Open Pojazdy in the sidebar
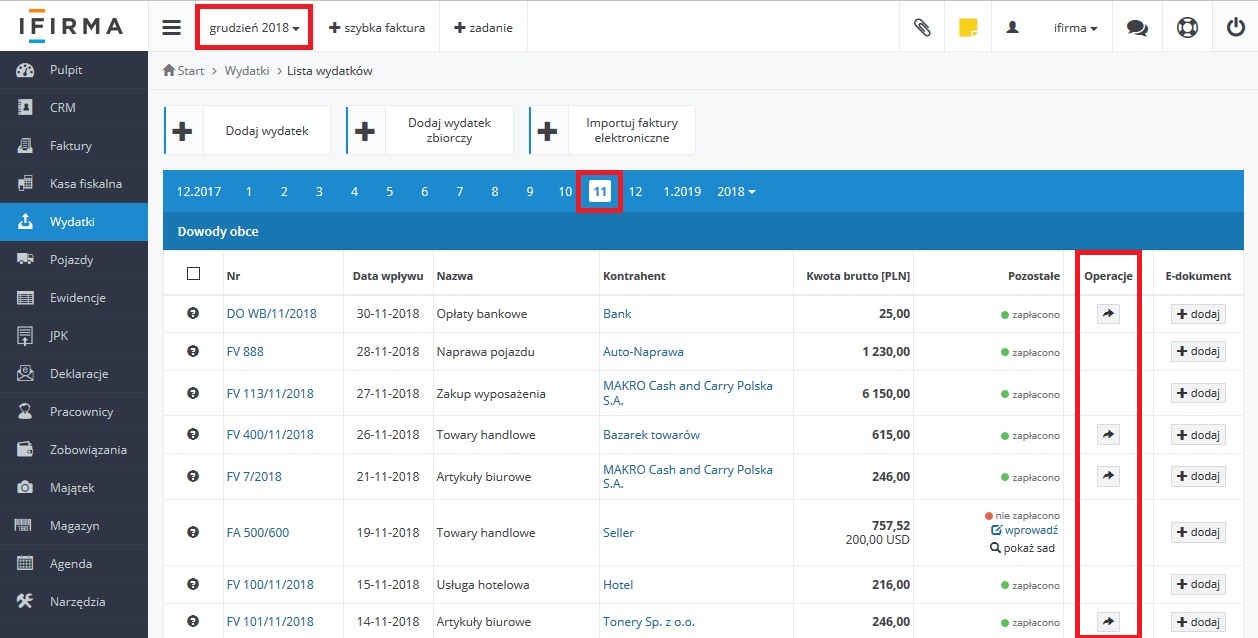This screenshot has height=638, width=1258. [x=74, y=260]
